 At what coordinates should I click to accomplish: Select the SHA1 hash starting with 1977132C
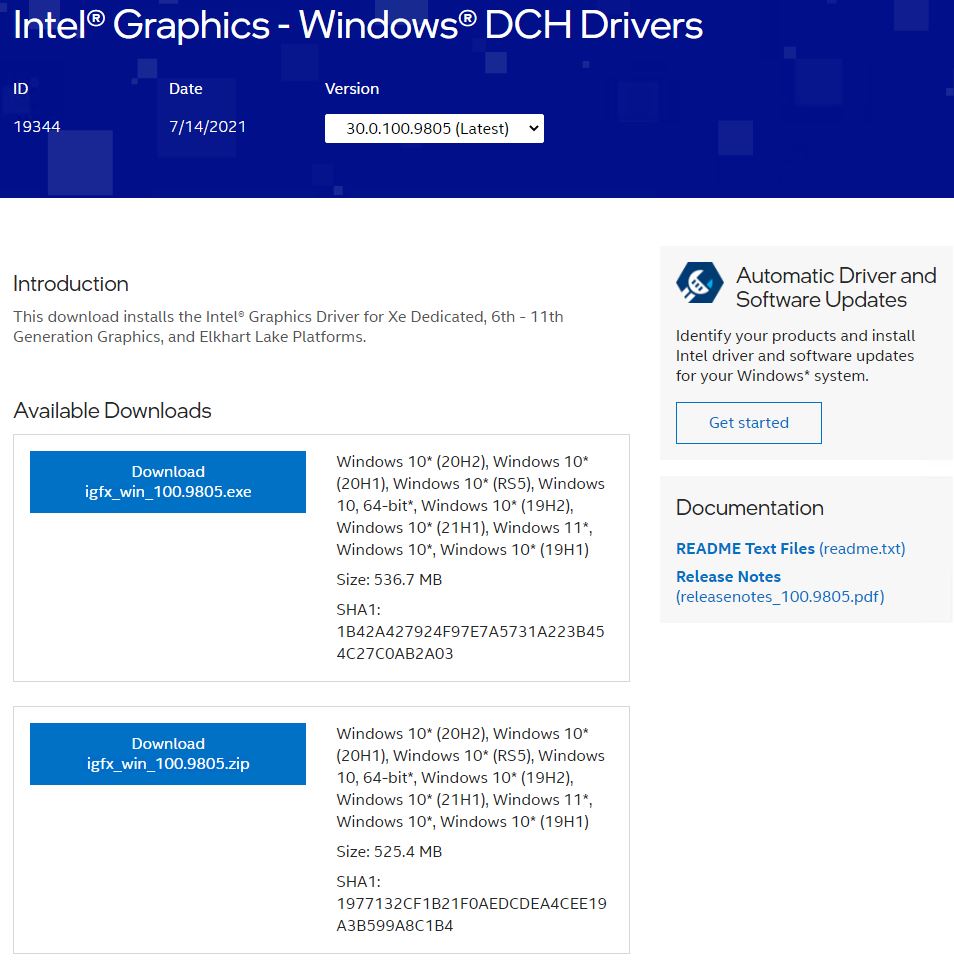pos(471,914)
